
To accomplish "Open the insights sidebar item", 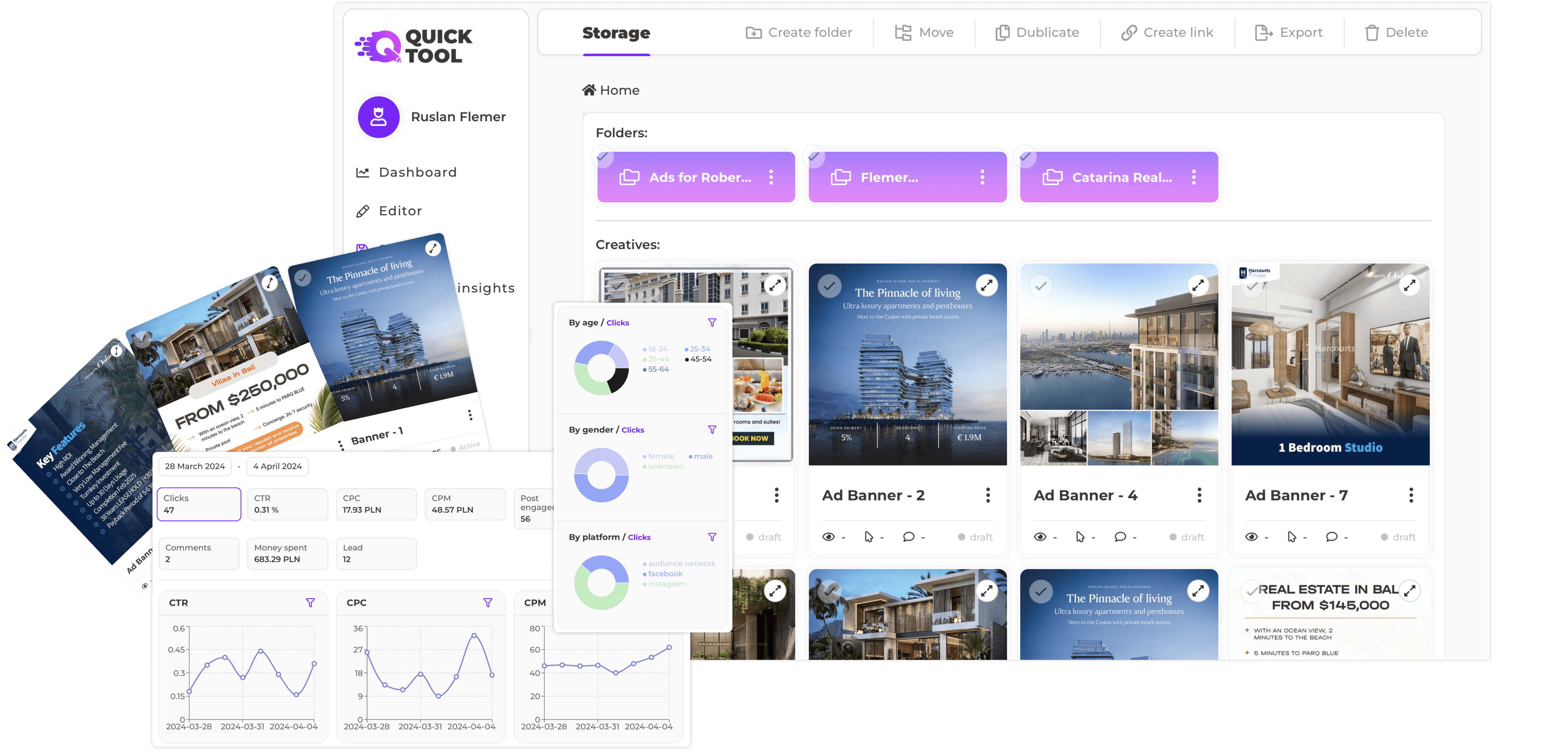I will point(486,288).
